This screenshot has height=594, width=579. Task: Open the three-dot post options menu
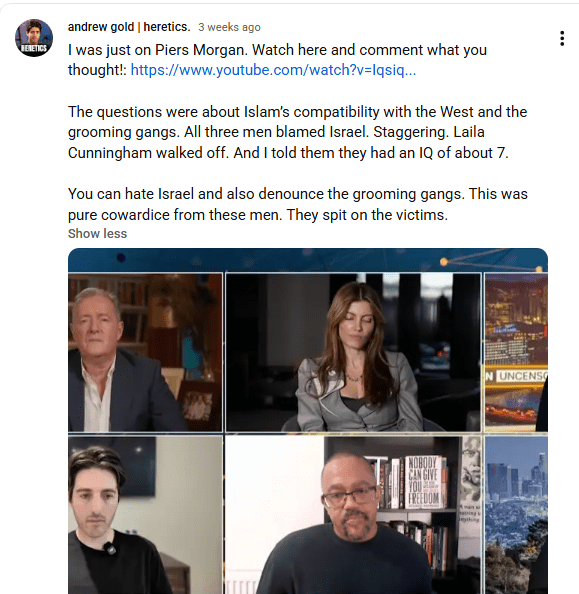click(562, 38)
